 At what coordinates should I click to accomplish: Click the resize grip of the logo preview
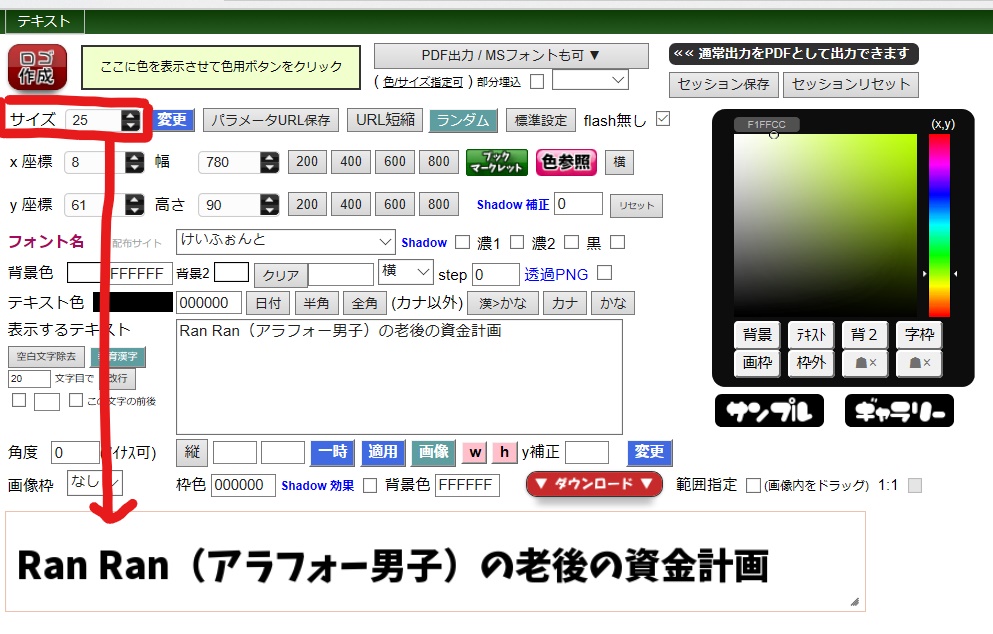tap(854, 602)
